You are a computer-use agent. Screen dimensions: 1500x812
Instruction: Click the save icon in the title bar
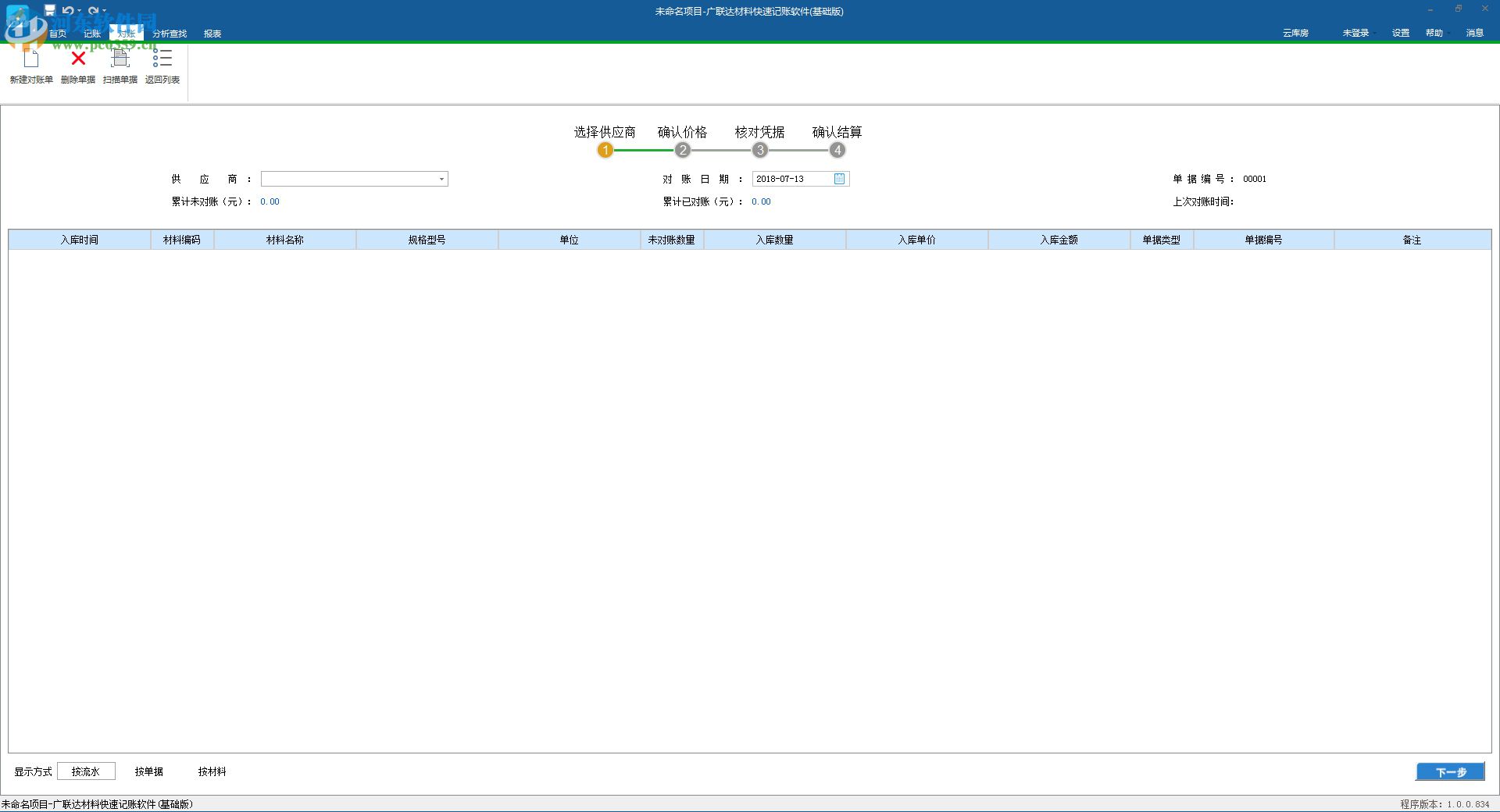(50, 10)
